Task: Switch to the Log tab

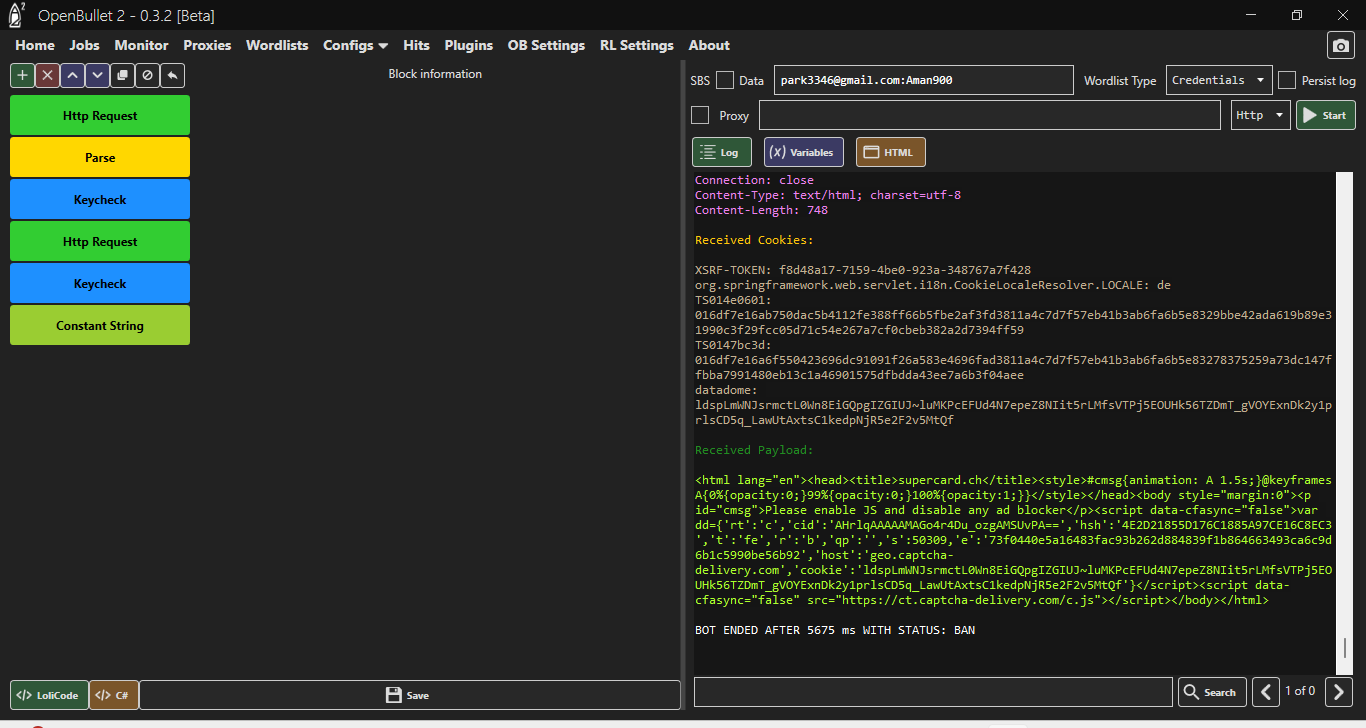Action: pos(721,152)
